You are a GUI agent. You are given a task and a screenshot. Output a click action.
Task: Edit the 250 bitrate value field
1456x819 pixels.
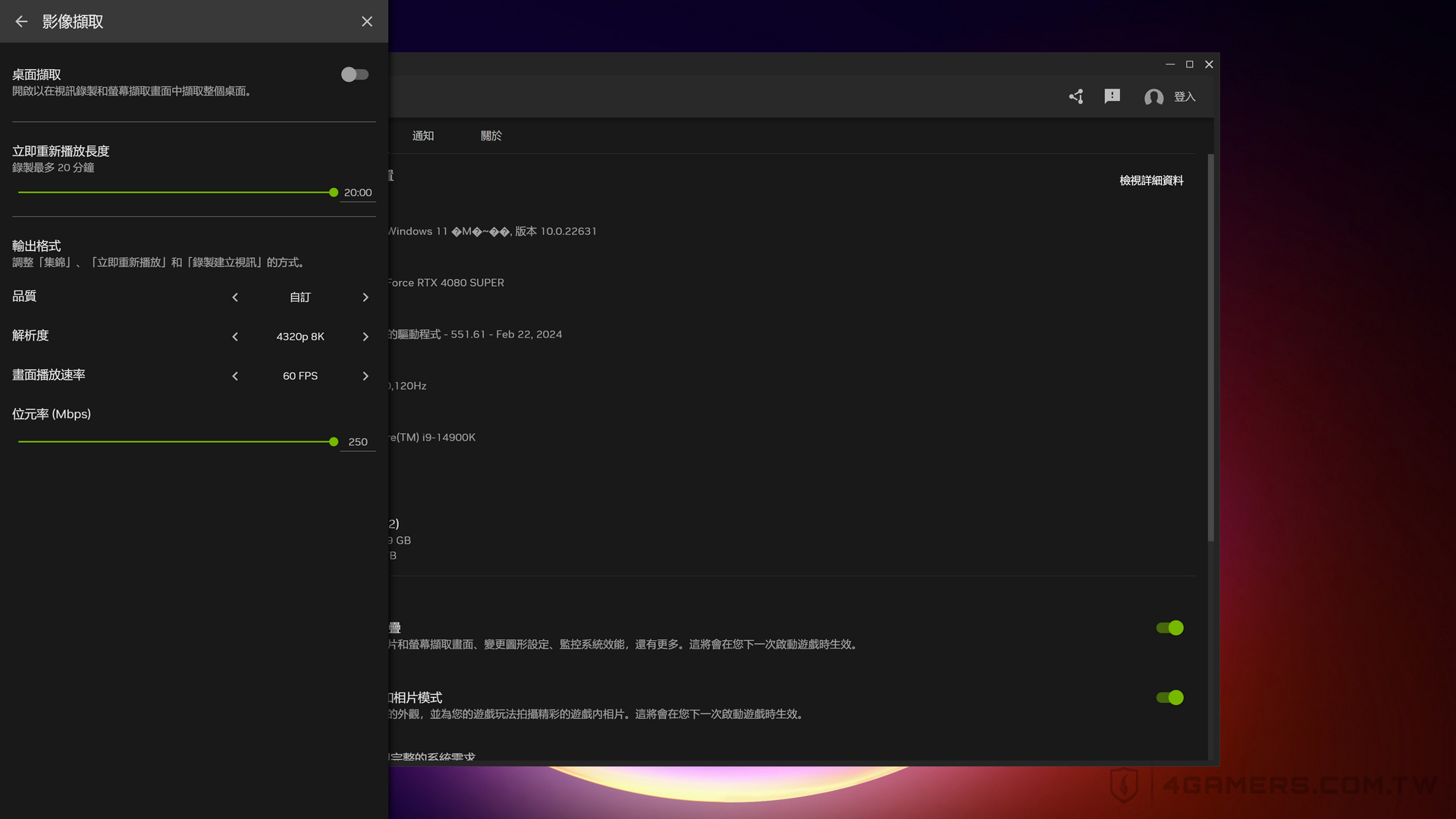click(358, 442)
